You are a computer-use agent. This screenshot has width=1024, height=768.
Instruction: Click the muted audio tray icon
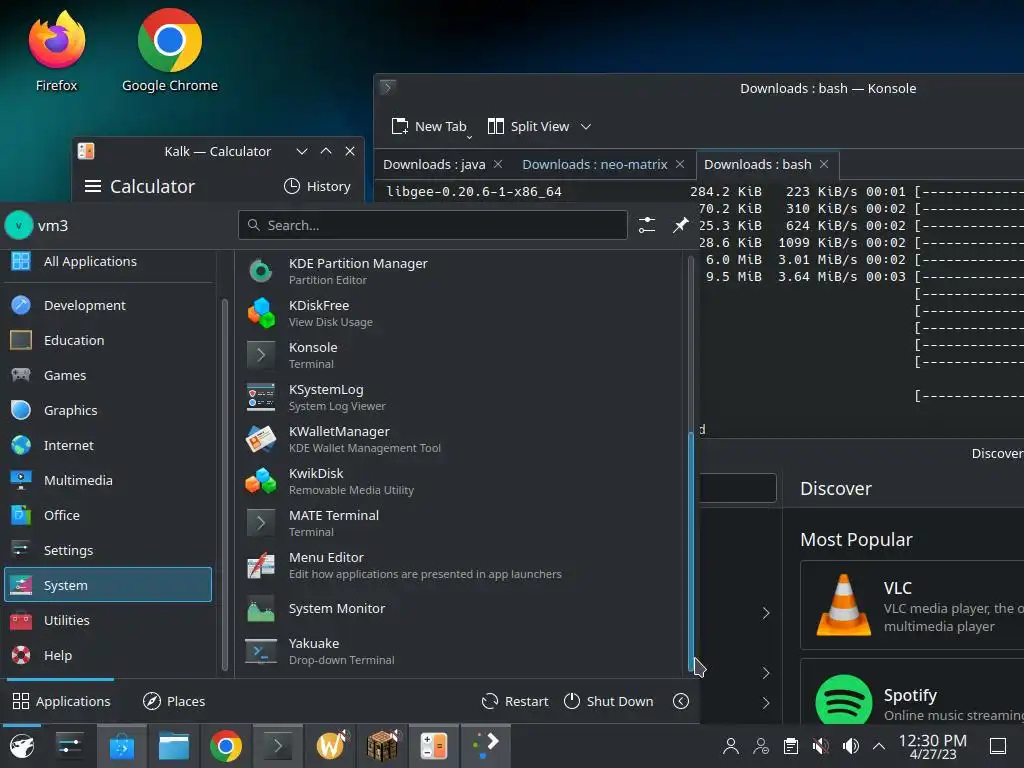[820, 746]
